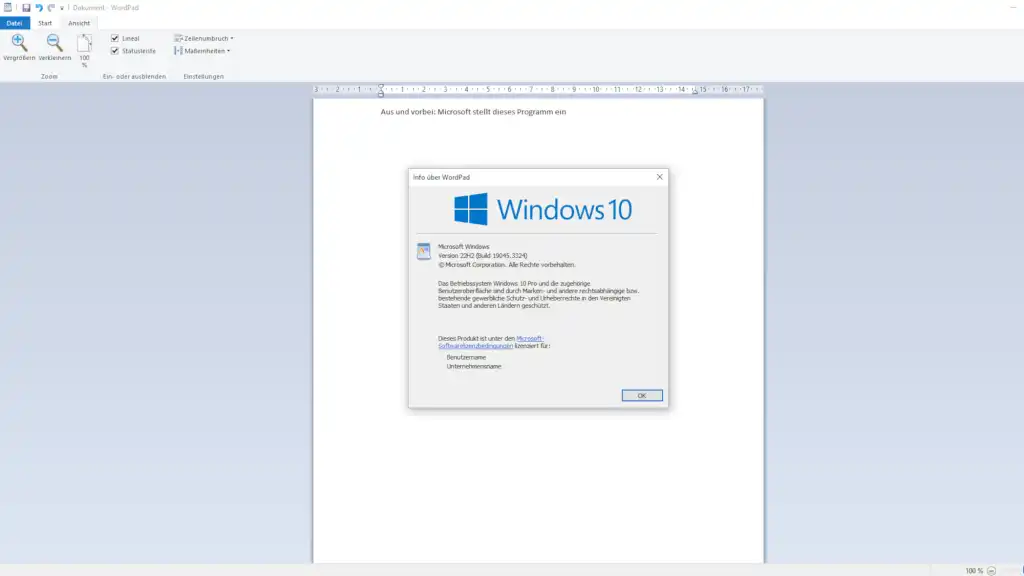This screenshot has height=576, width=1024.
Task: Click the WordPad icon in the info dialog
Action: [424, 251]
